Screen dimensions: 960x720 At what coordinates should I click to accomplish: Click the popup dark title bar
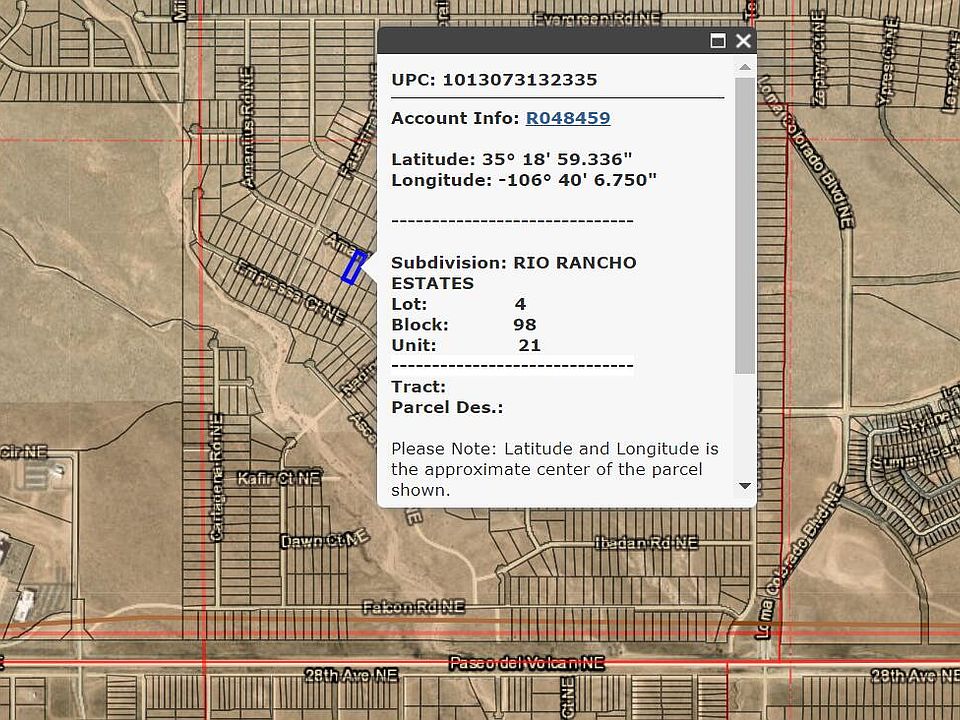540,41
